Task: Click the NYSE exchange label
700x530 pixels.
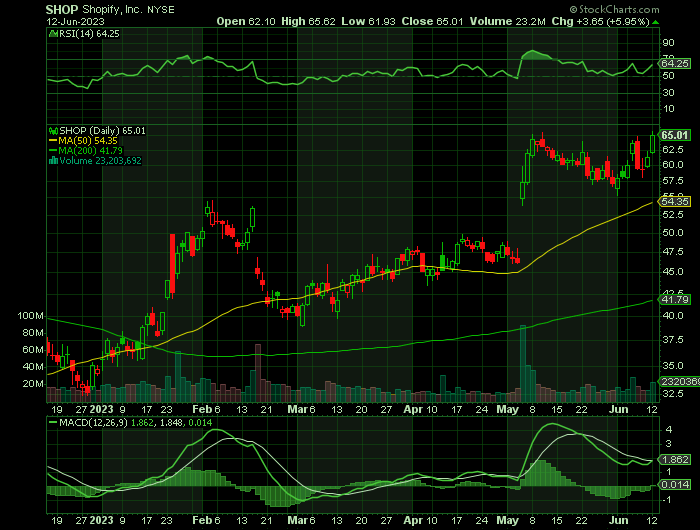Action: pyautogui.click(x=161, y=9)
